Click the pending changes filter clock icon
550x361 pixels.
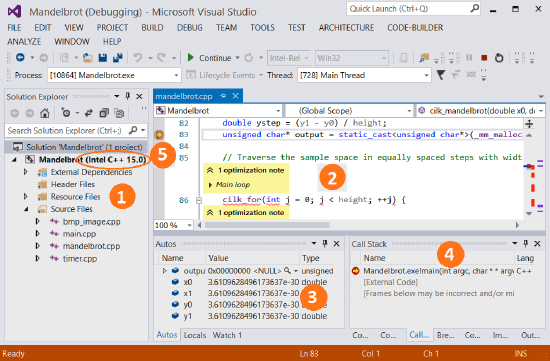(x=66, y=113)
